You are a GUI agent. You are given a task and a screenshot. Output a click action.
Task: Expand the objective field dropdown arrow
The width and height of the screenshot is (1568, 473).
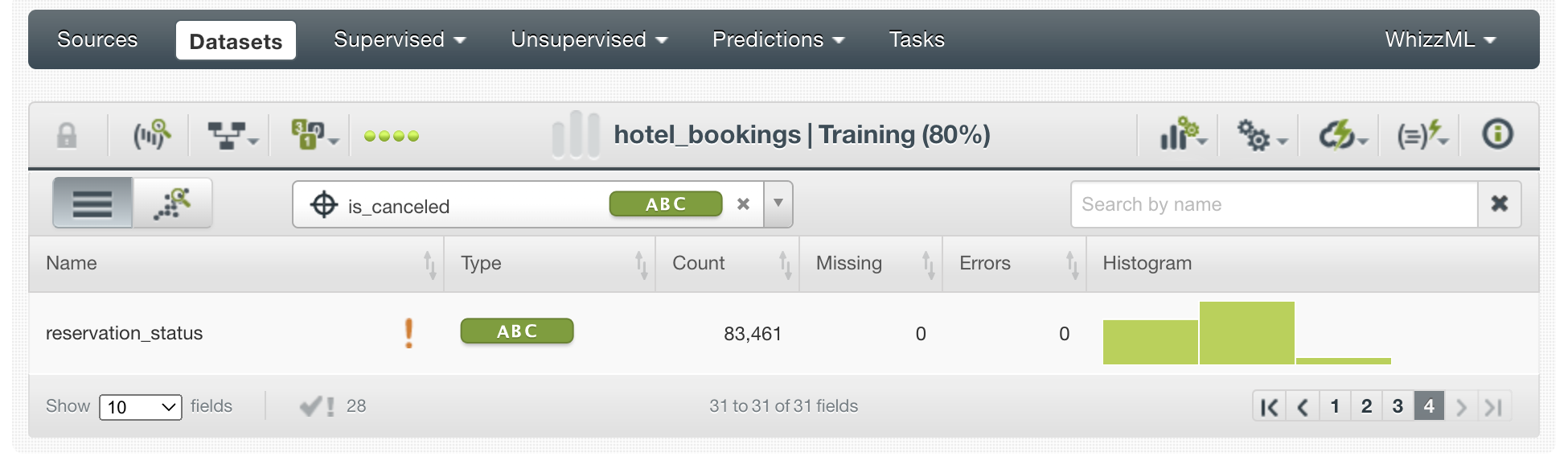[x=778, y=204]
